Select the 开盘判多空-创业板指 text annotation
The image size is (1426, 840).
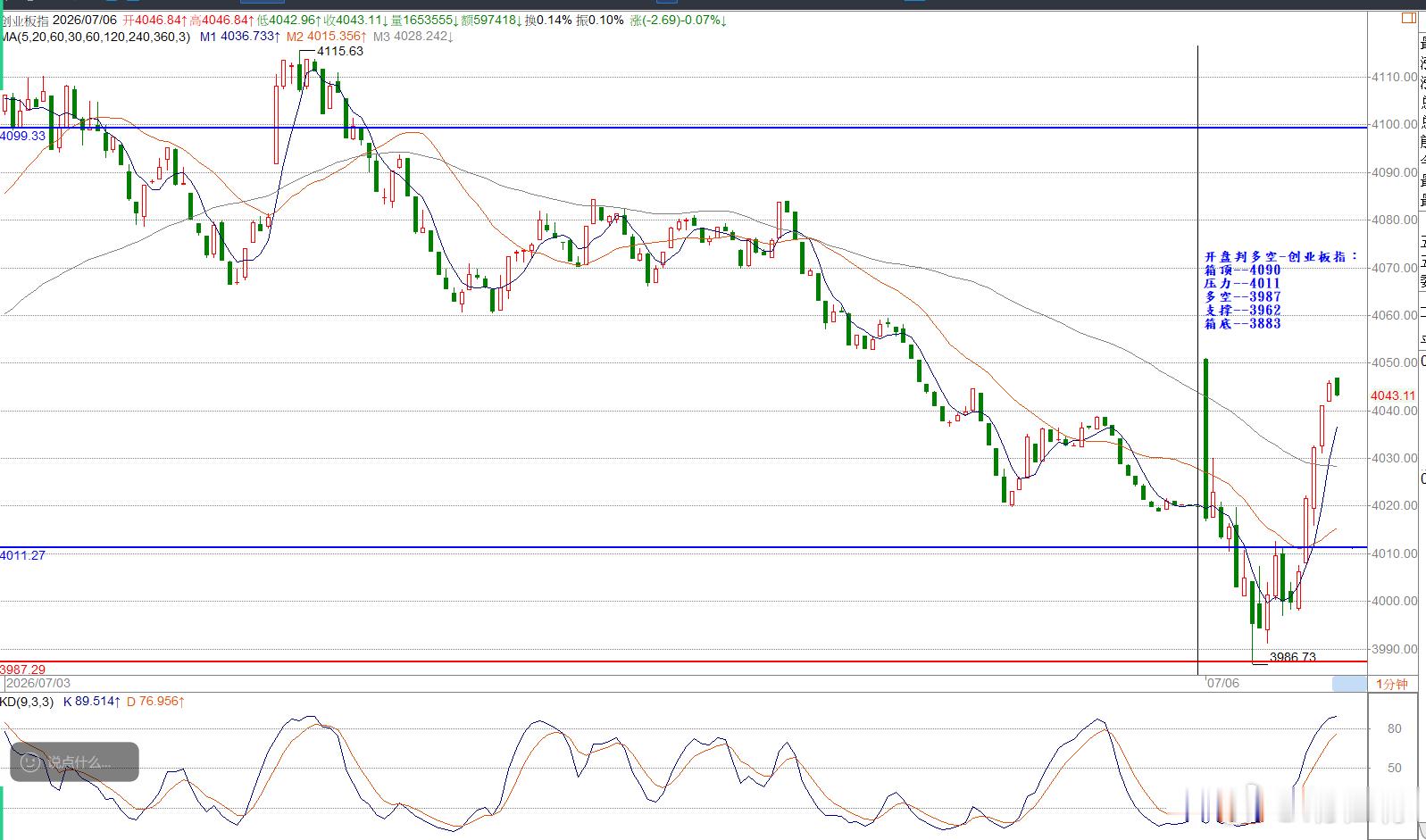tap(1281, 256)
